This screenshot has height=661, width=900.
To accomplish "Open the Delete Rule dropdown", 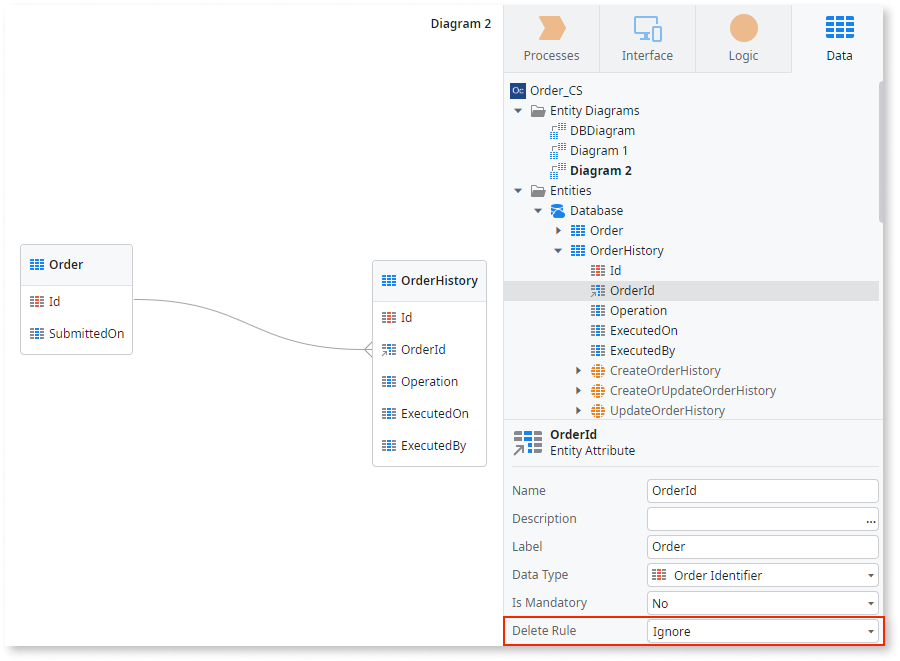I will pyautogui.click(x=869, y=631).
